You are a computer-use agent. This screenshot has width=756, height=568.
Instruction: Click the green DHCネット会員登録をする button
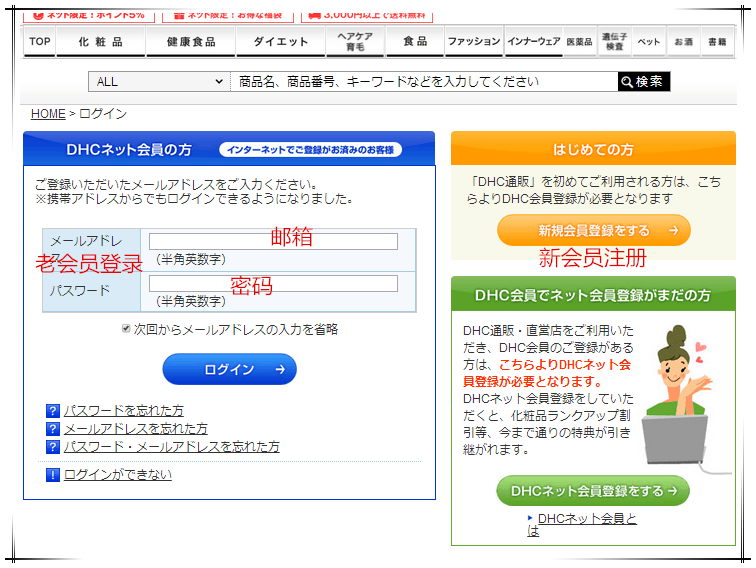[593, 491]
